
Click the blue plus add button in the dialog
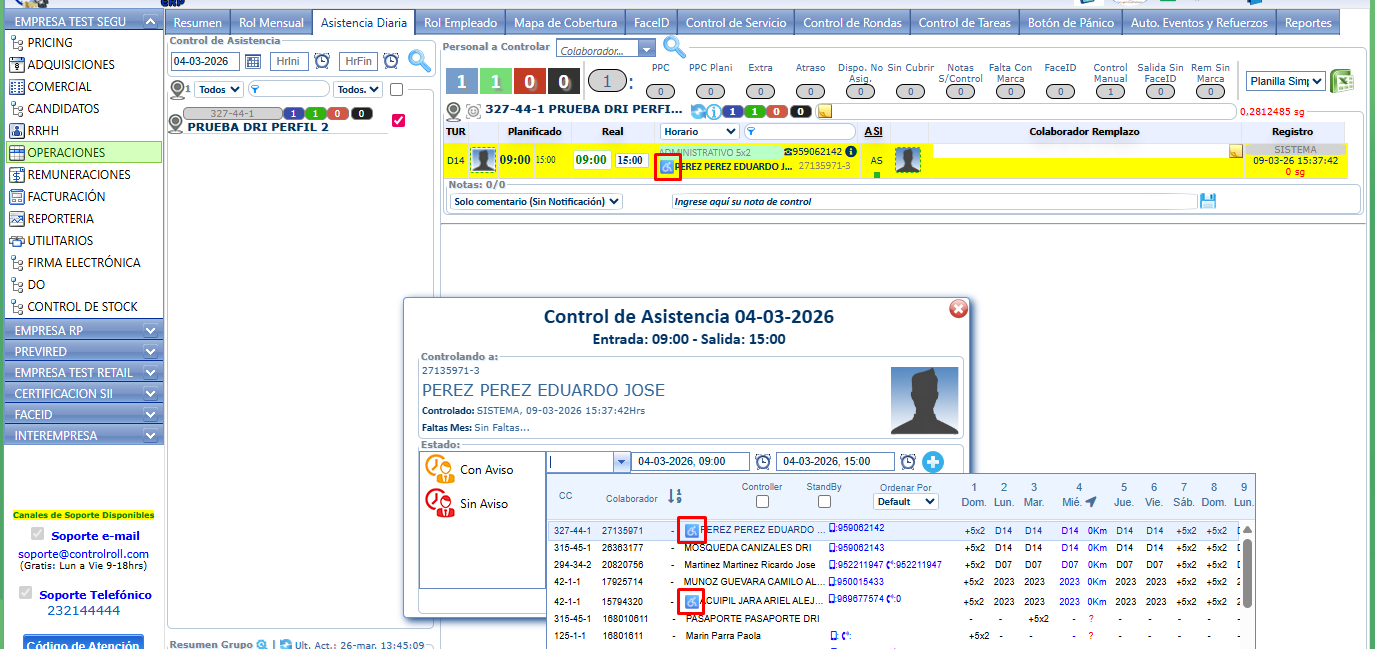(x=932, y=462)
